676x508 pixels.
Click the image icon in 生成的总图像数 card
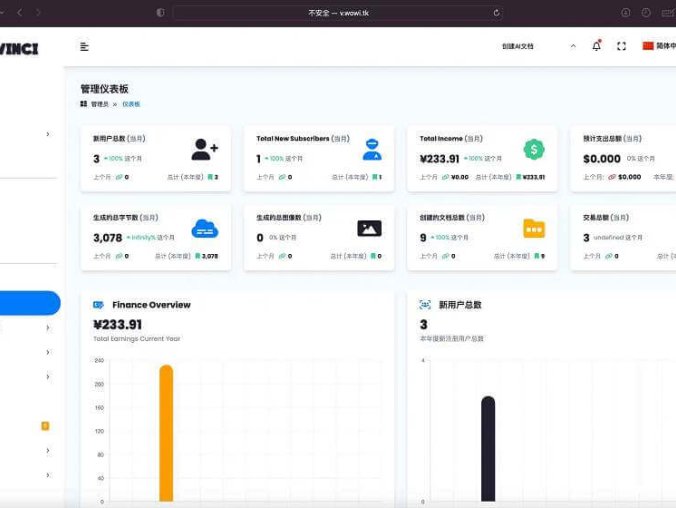tap(369, 229)
